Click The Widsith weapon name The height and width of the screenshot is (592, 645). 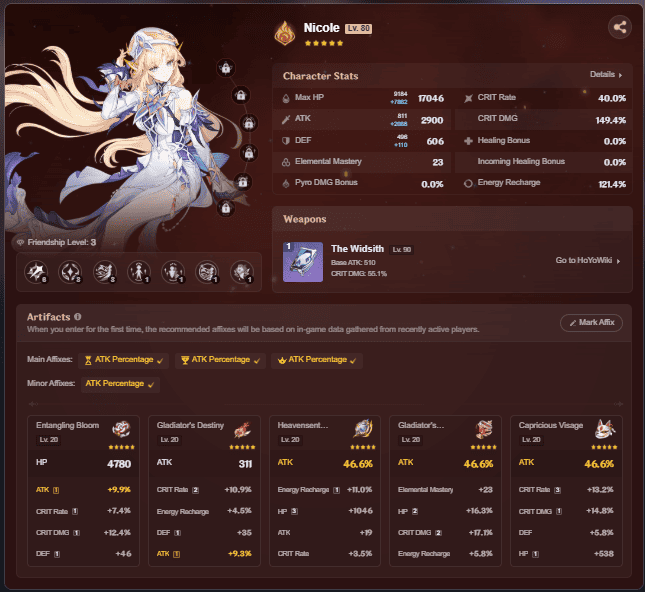coord(357,249)
